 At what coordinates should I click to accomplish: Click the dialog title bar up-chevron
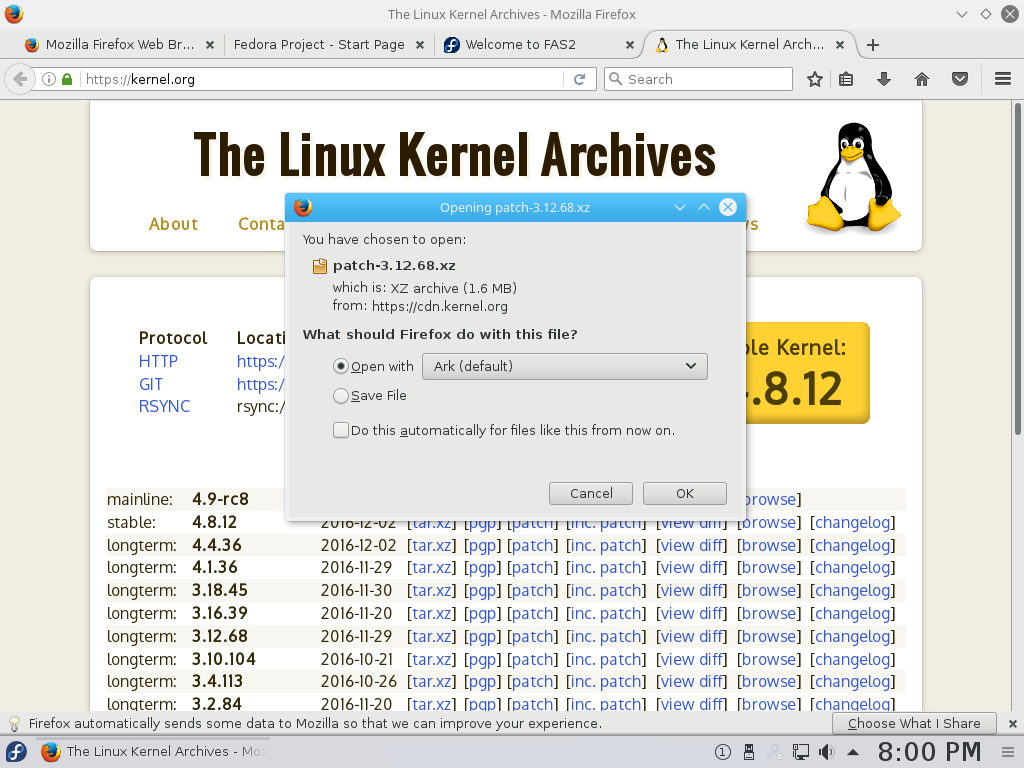(703, 208)
